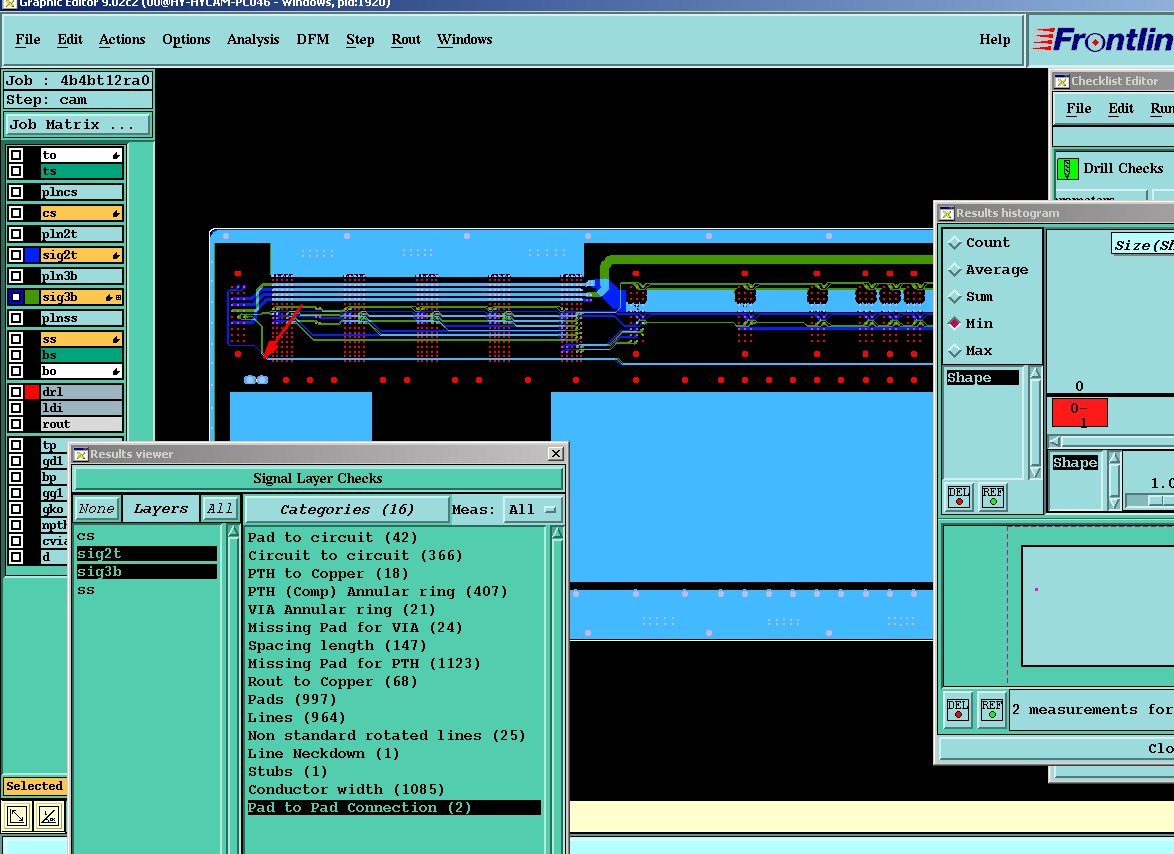Click the REF icon beside the measurements text
Image resolution: width=1174 pixels, height=854 pixels.
click(x=991, y=710)
